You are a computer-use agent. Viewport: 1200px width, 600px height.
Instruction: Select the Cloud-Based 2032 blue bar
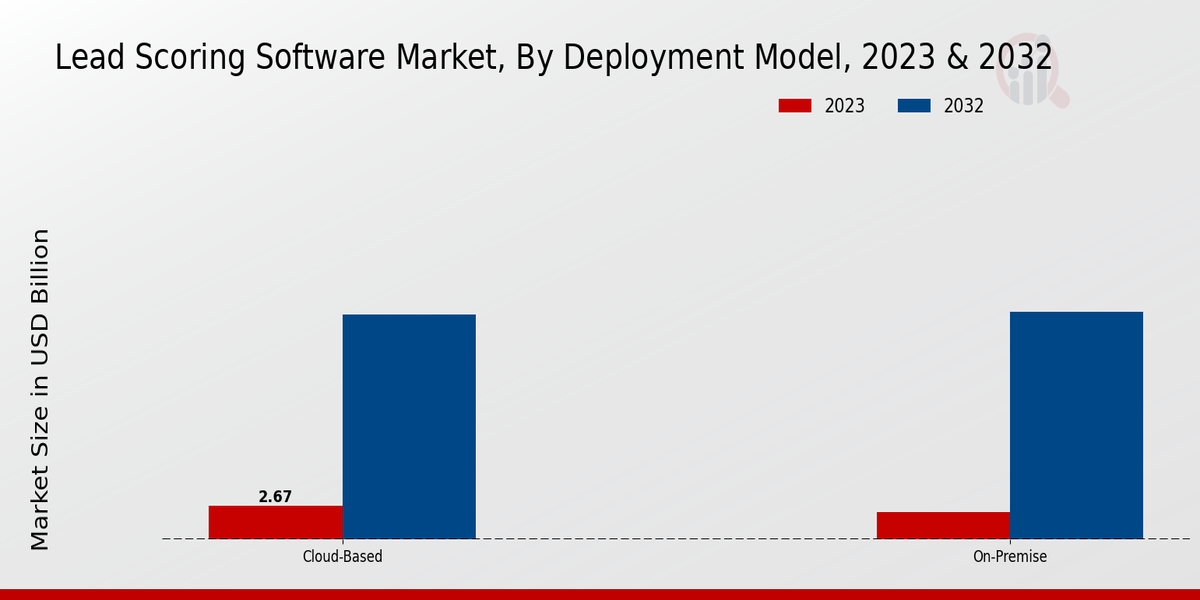click(x=409, y=427)
